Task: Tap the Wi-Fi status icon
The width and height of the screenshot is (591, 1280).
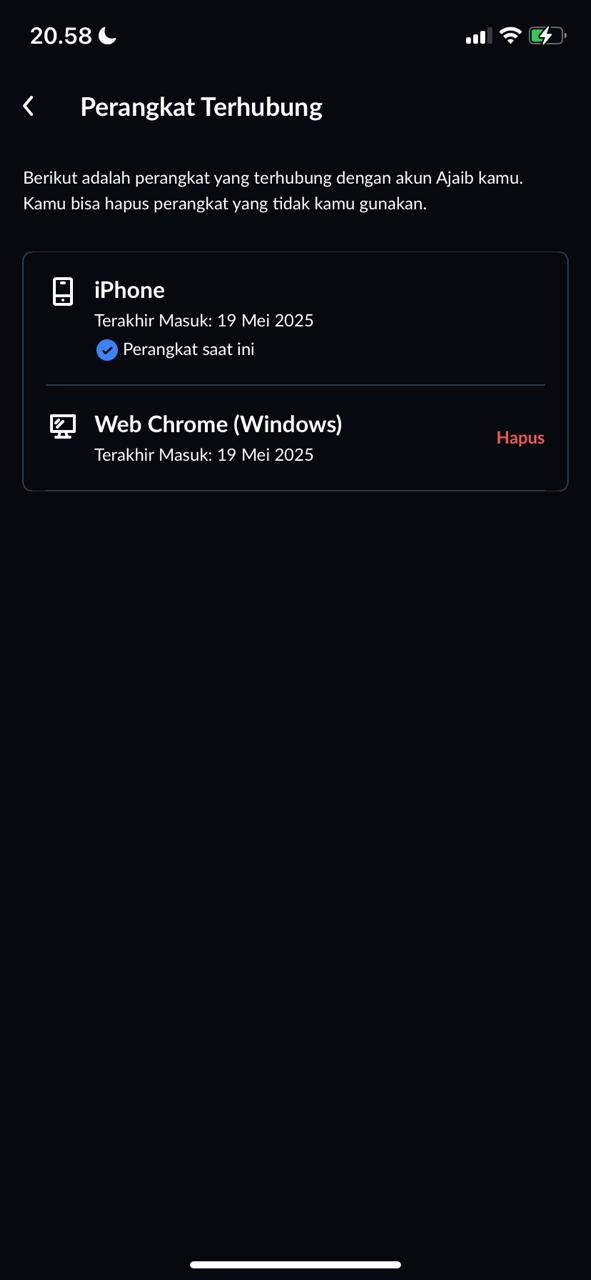Action: pos(510,36)
